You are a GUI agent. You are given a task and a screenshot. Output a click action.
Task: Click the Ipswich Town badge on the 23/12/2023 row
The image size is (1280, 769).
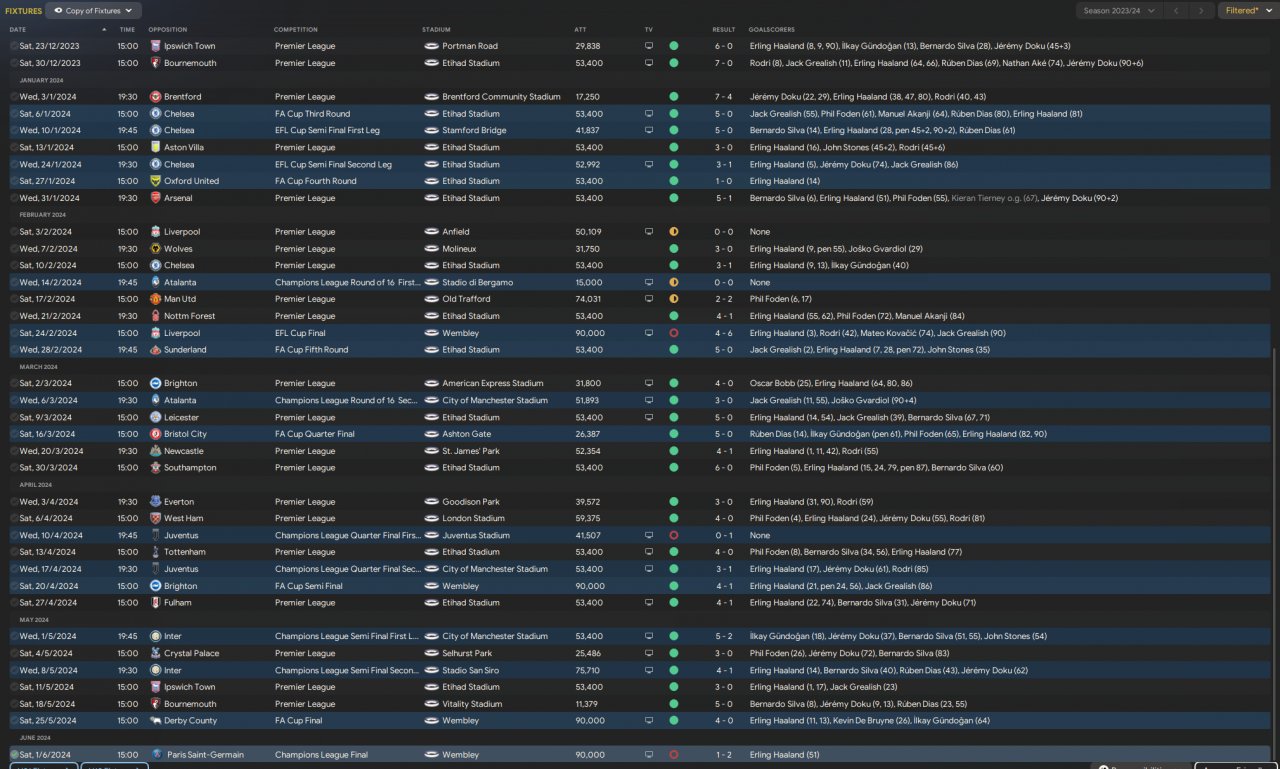[x=155, y=46]
